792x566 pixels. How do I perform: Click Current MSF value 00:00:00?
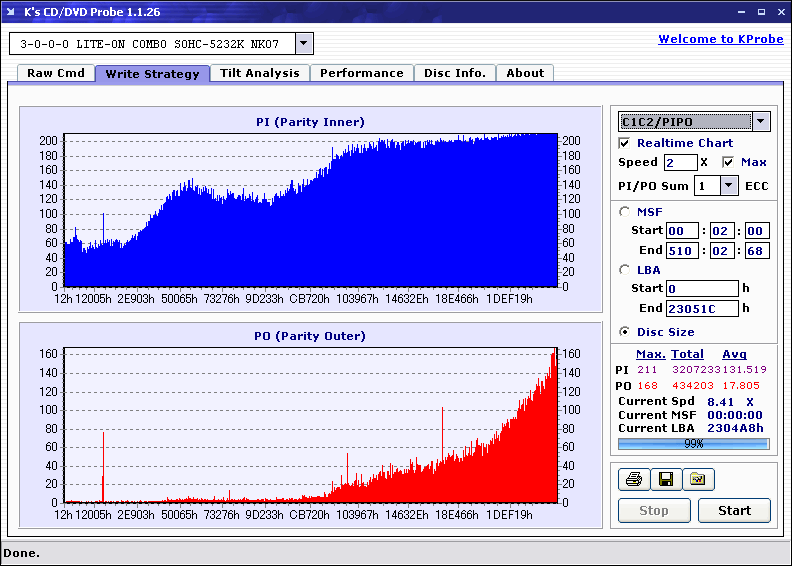(x=735, y=415)
